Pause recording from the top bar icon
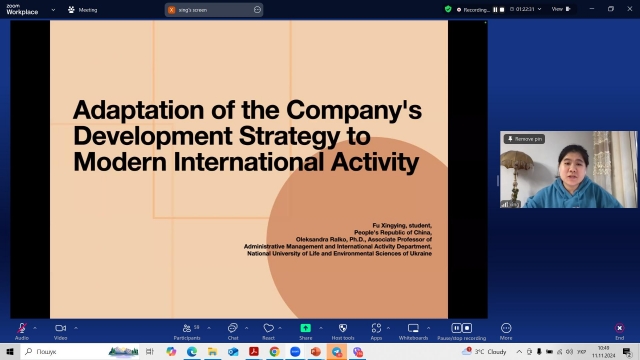640x360 pixels. tap(495, 9)
